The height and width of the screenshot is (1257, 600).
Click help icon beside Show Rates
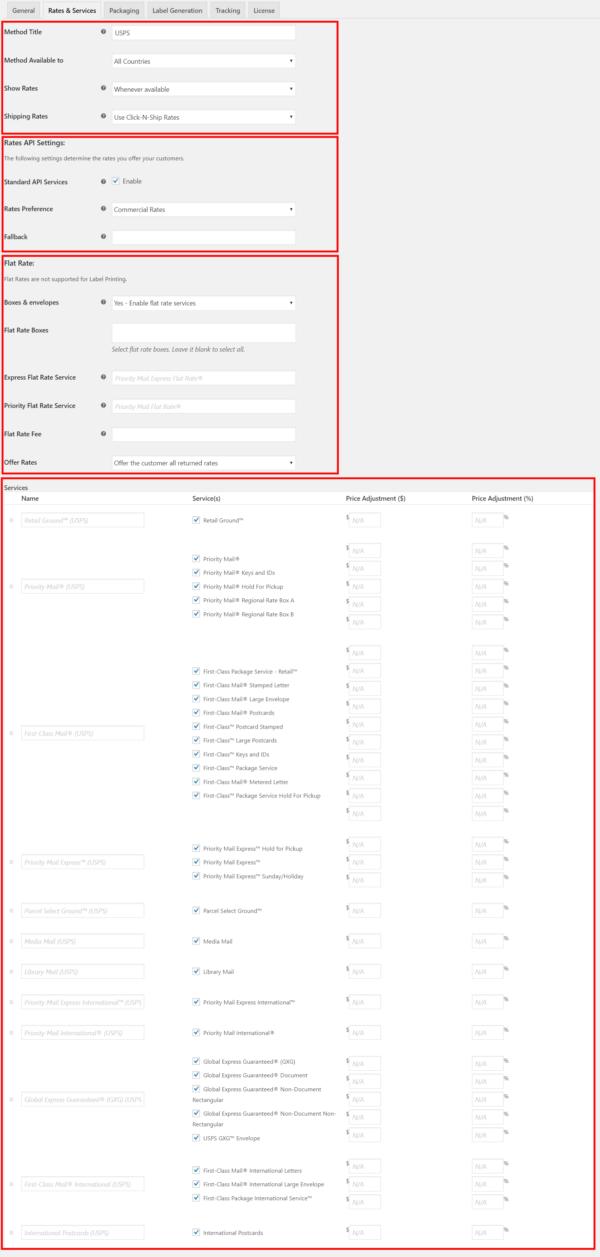104,88
